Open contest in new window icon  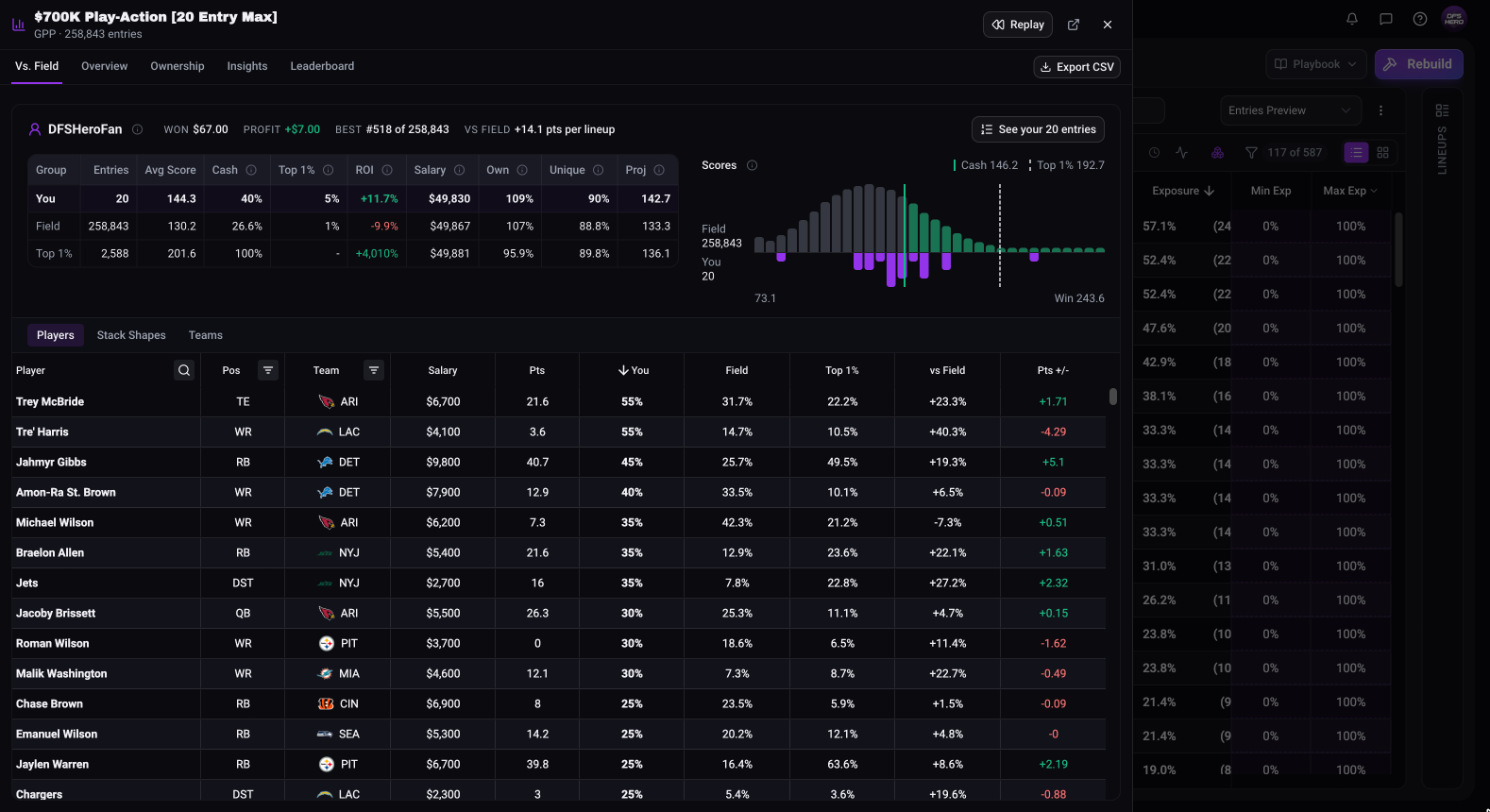pyautogui.click(x=1073, y=25)
